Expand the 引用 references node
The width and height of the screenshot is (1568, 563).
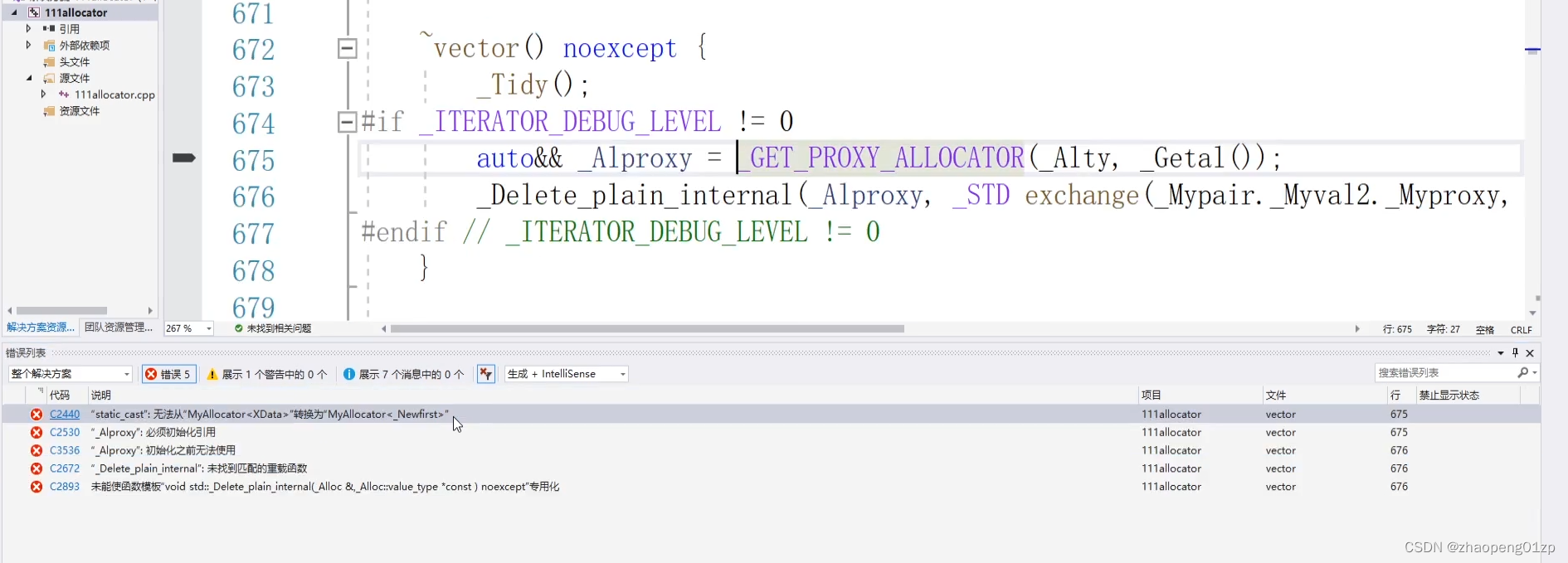point(28,28)
